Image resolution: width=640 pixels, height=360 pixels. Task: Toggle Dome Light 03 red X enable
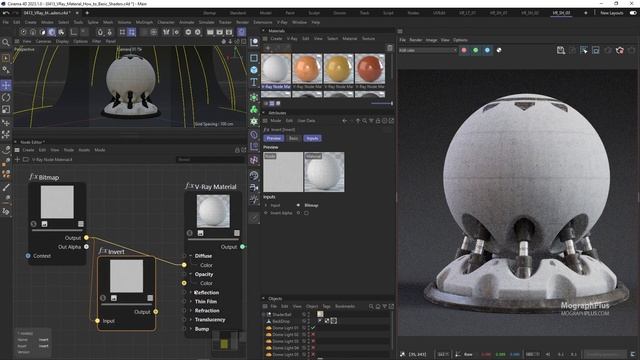(x=313, y=341)
